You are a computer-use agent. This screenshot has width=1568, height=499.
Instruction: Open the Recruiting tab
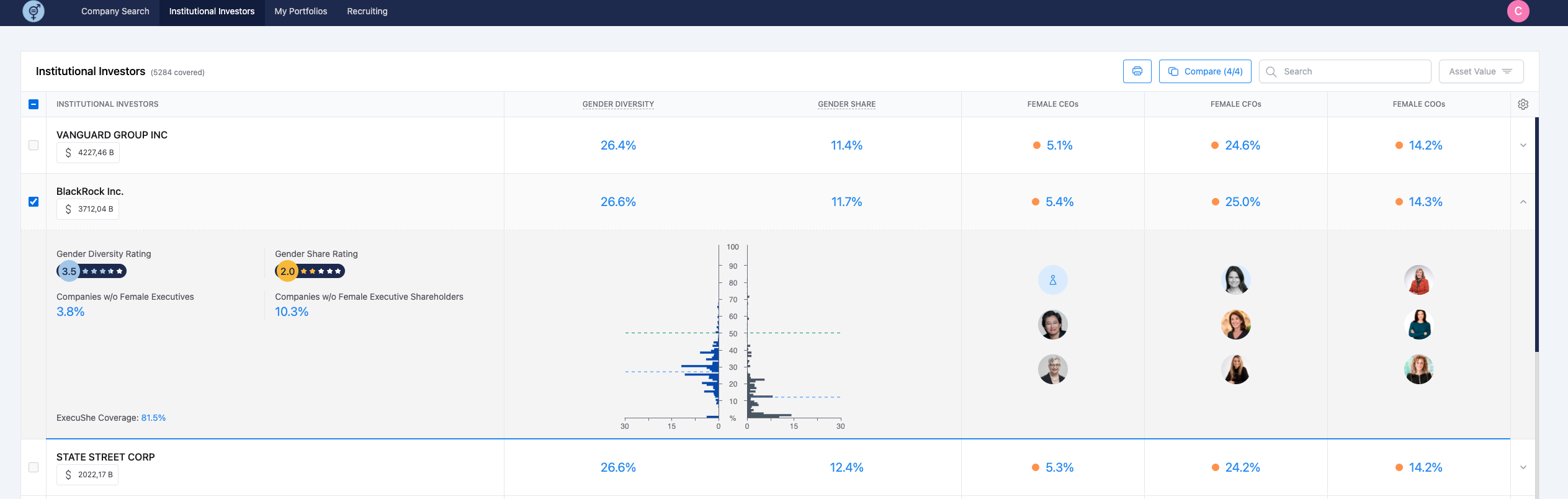367,11
